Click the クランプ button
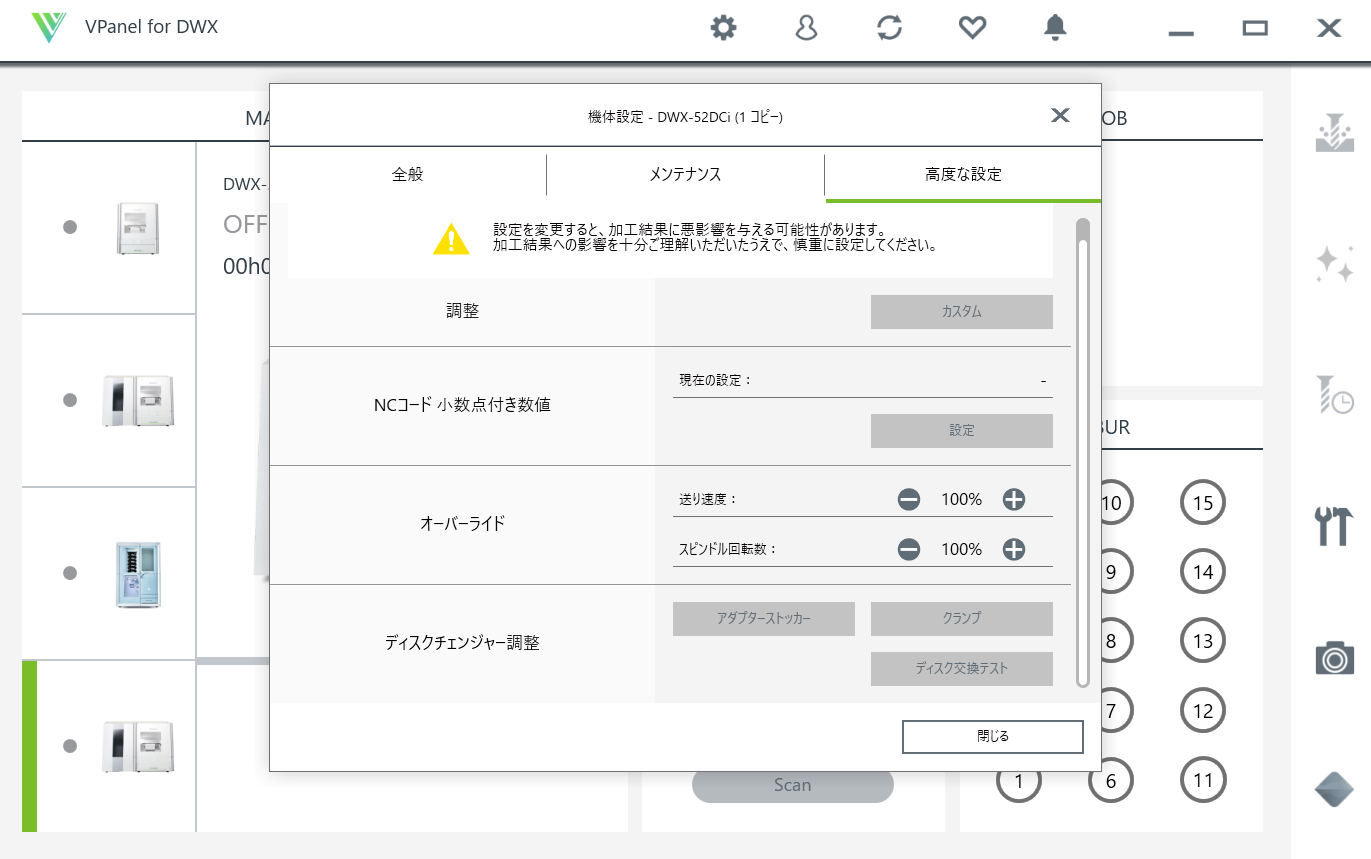The width and height of the screenshot is (1371, 859). 962,619
